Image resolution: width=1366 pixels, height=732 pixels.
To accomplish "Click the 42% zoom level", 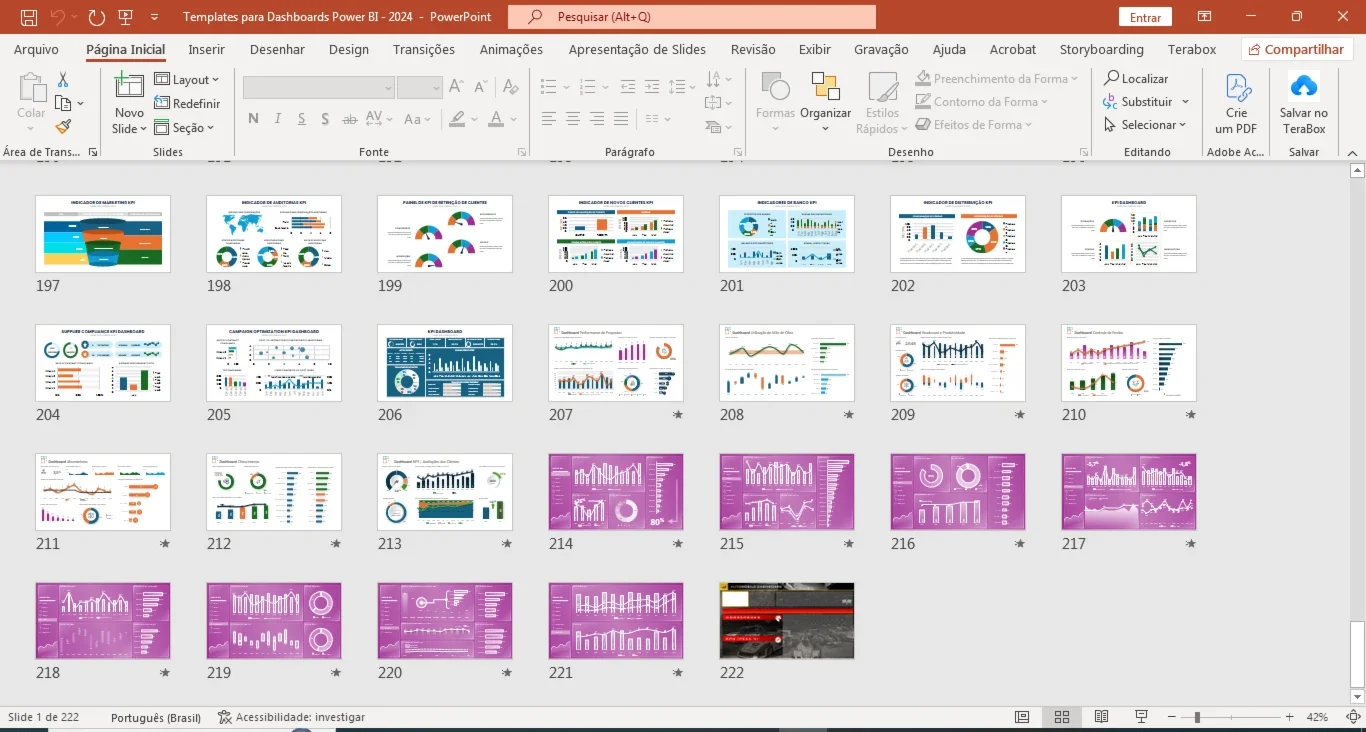I will (x=1317, y=717).
